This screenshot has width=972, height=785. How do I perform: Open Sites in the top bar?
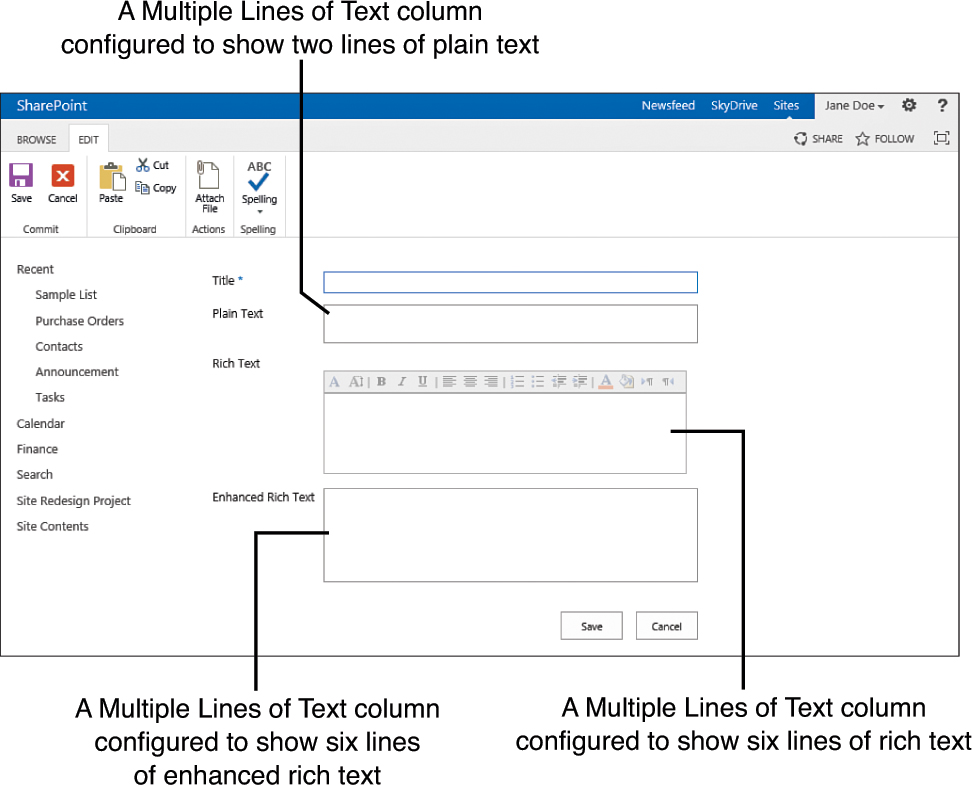click(786, 105)
